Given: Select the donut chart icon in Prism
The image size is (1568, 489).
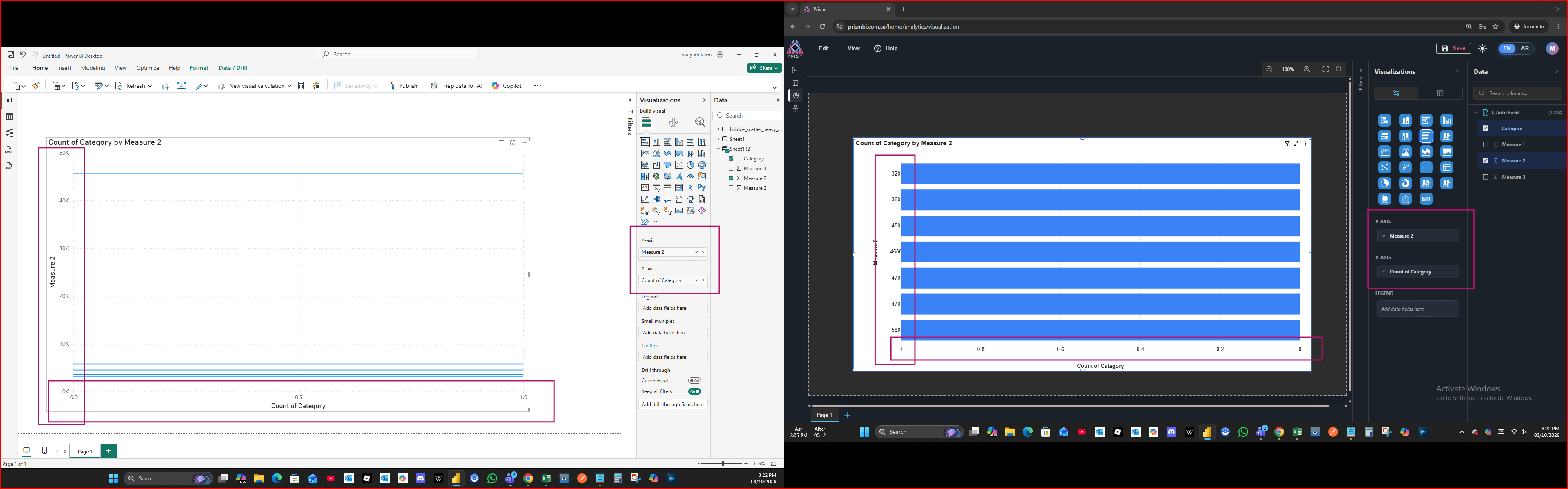Looking at the screenshot, I should point(1405,183).
